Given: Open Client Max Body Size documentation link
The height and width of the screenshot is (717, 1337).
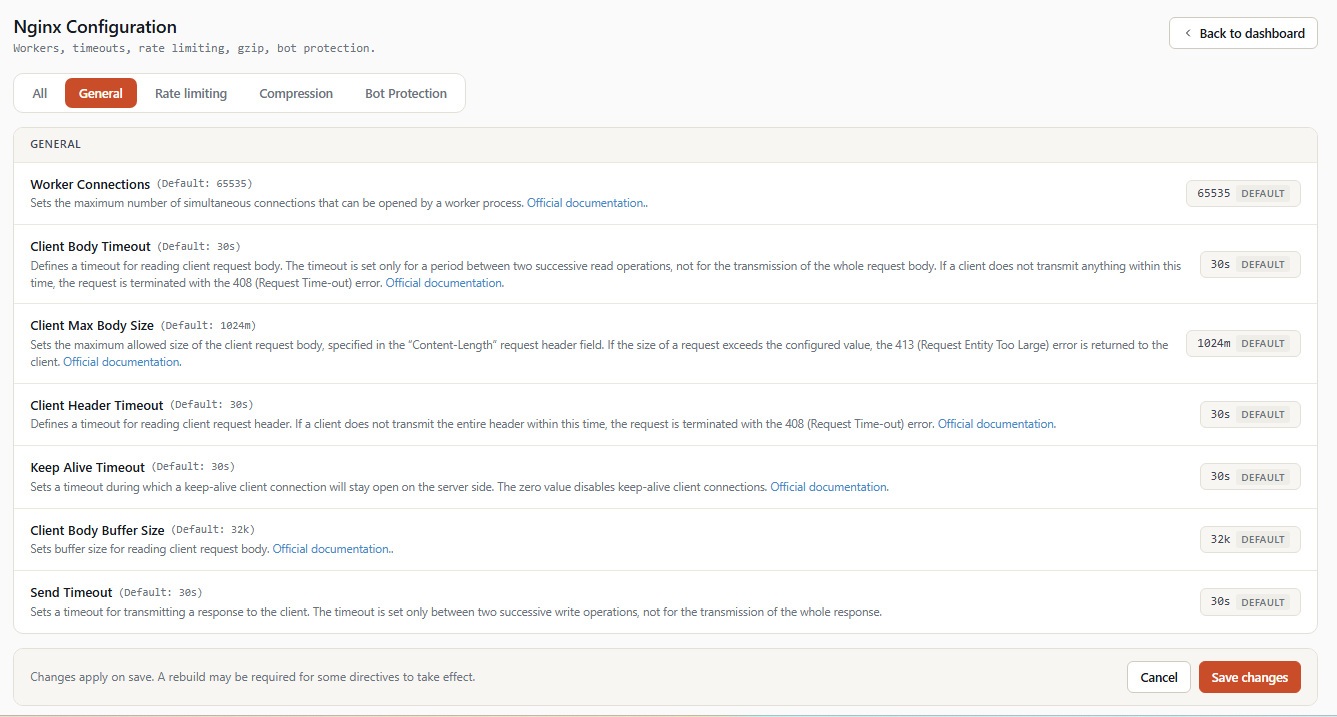Looking at the screenshot, I should [121, 362].
